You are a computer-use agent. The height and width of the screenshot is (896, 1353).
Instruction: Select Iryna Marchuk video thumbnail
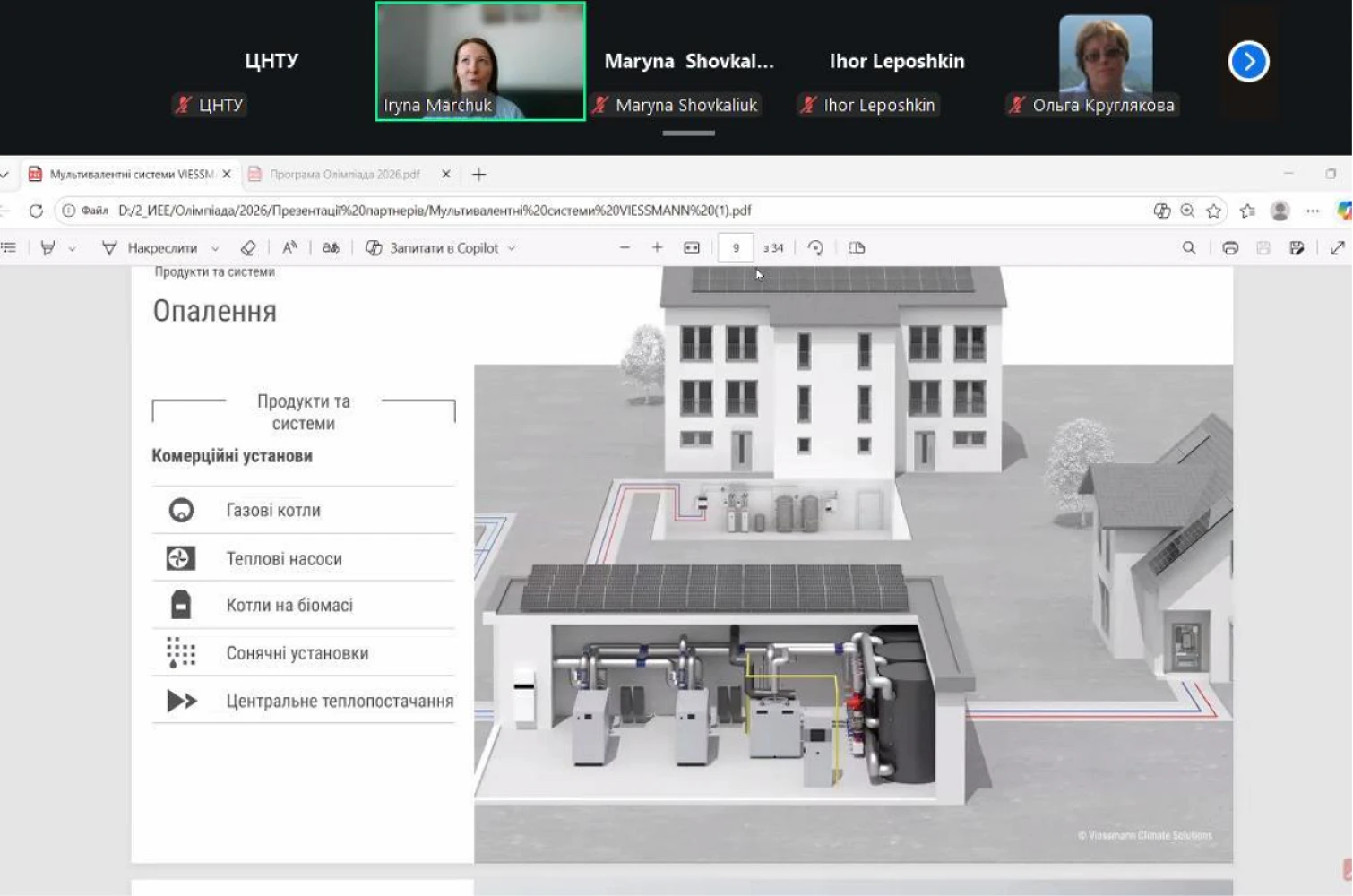point(480,61)
